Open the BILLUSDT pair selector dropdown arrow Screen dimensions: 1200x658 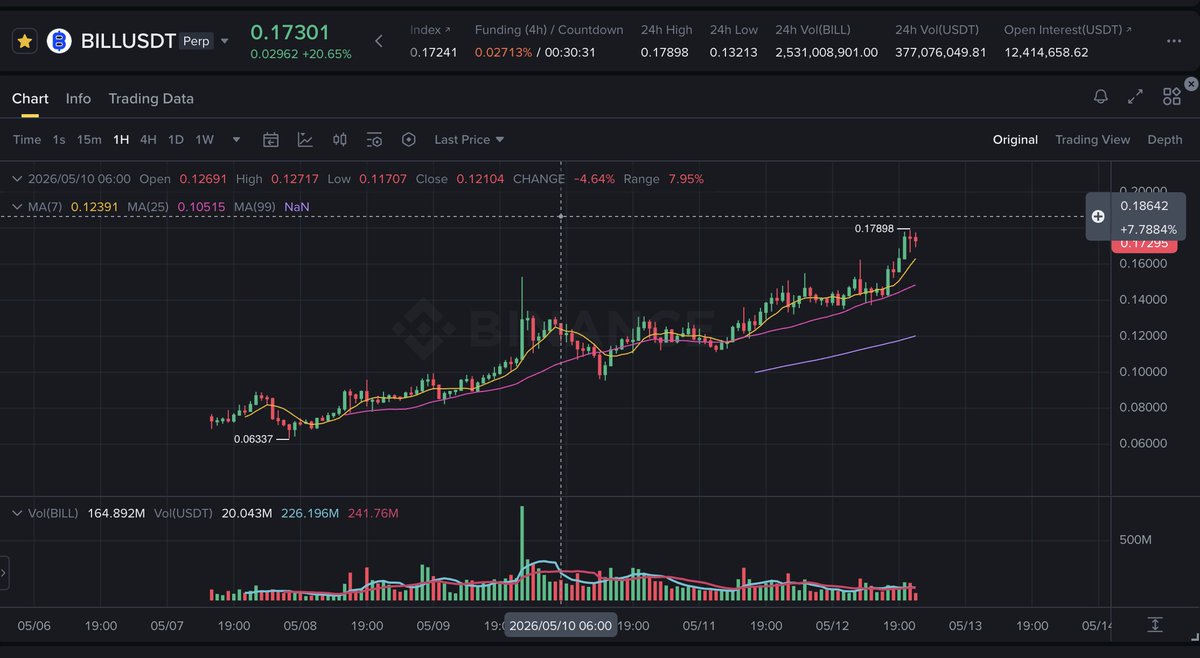[224, 41]
